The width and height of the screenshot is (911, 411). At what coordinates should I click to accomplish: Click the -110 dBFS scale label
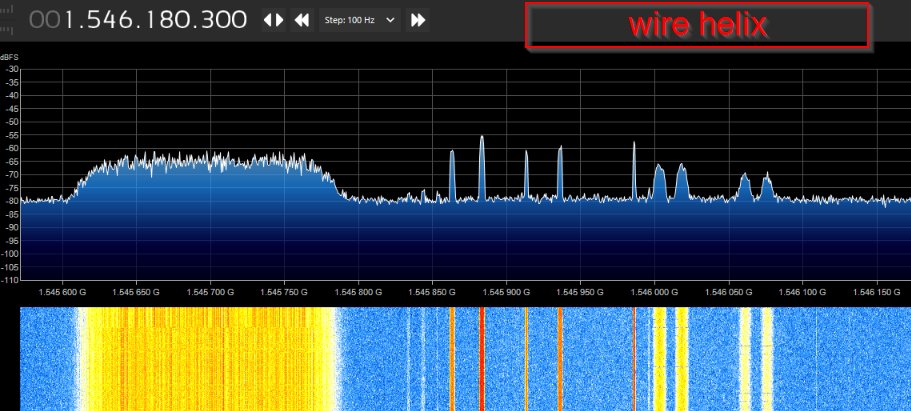(10, 280)
